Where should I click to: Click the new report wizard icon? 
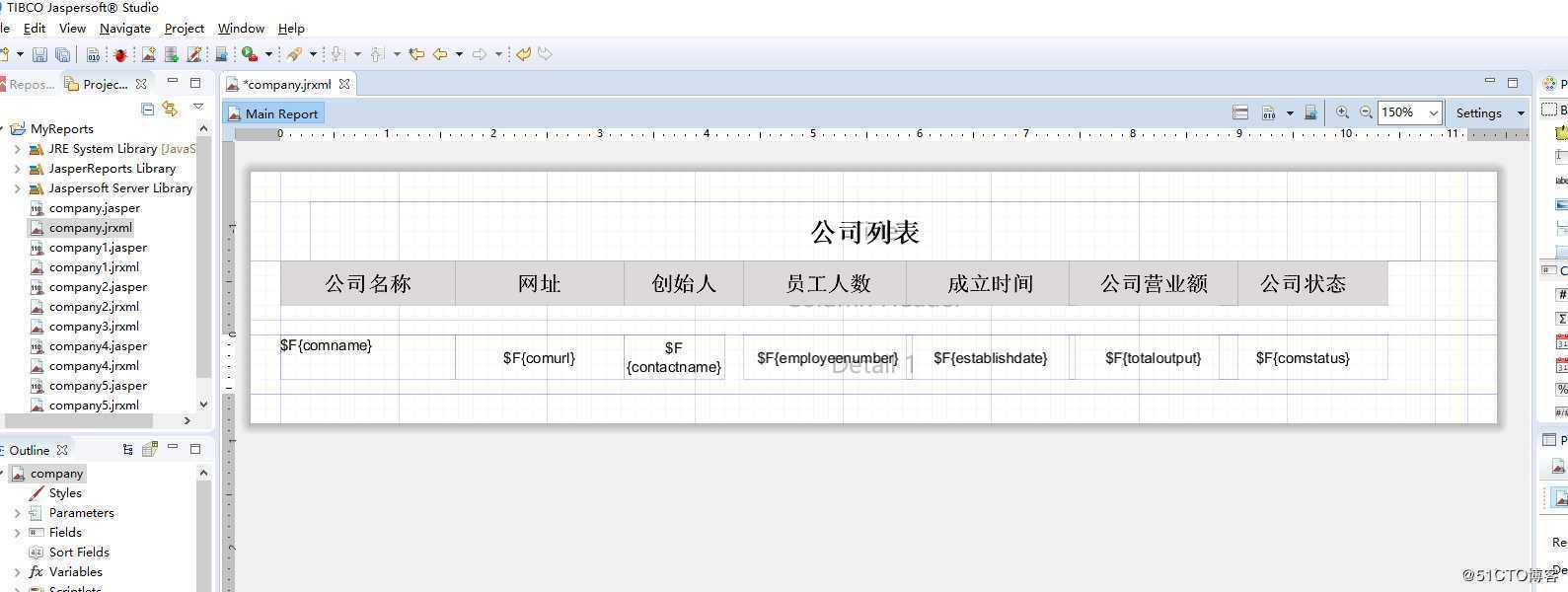(148, 54)
